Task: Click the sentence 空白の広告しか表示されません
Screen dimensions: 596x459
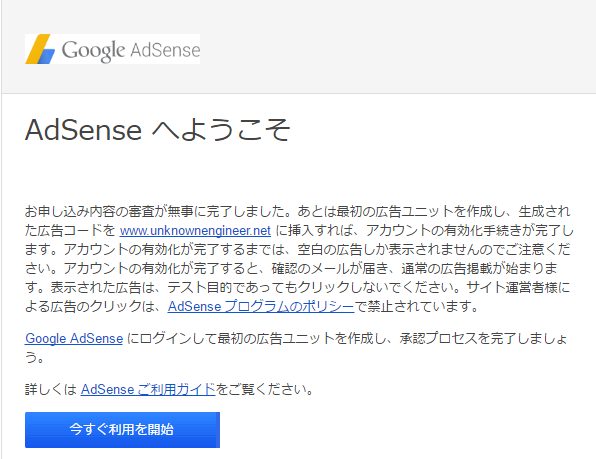Action: point(387,249)
